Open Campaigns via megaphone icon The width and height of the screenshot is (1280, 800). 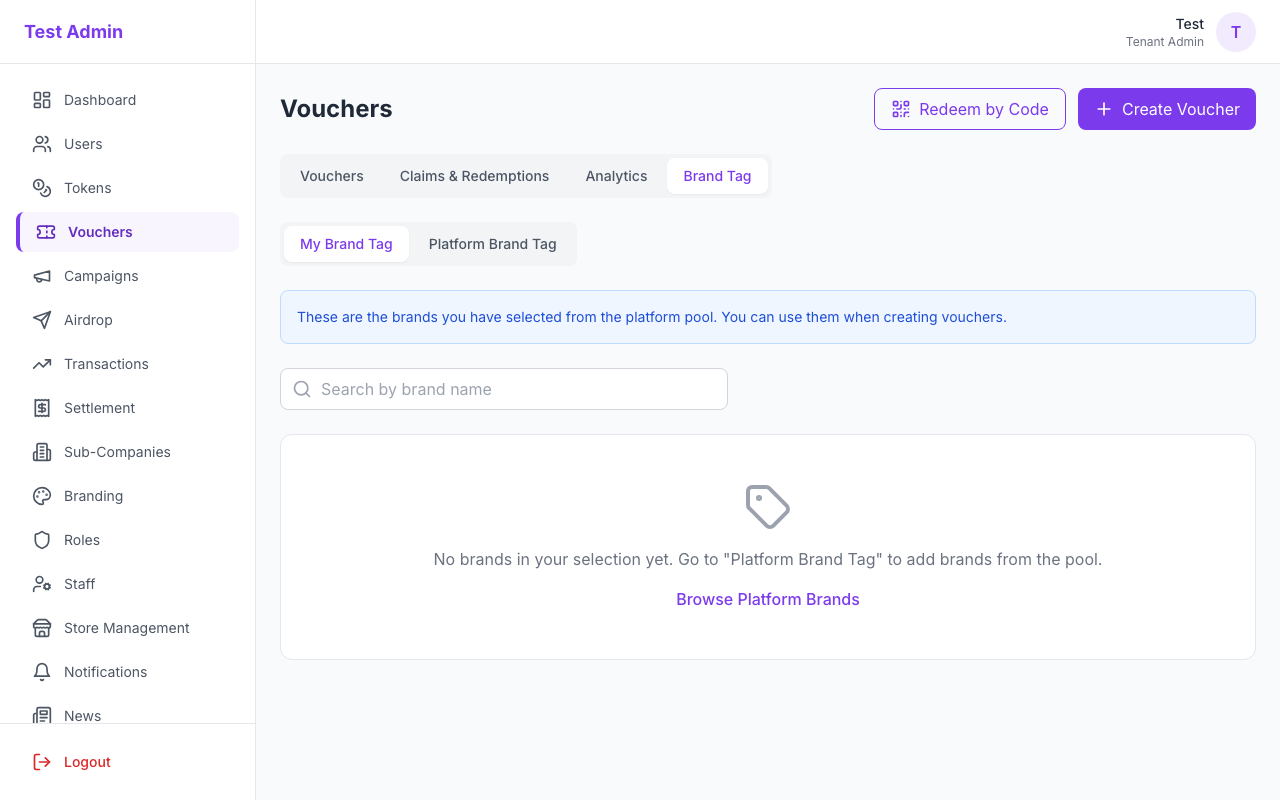tap(42, 276)
